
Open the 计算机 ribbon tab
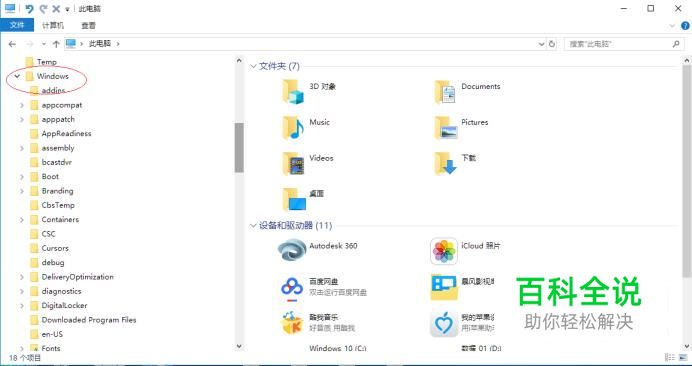tap(53, 25)
